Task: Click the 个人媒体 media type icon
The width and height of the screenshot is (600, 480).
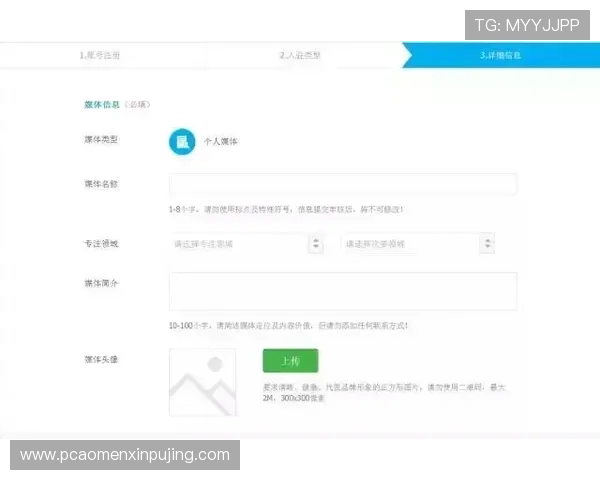Action: point(182,142)
